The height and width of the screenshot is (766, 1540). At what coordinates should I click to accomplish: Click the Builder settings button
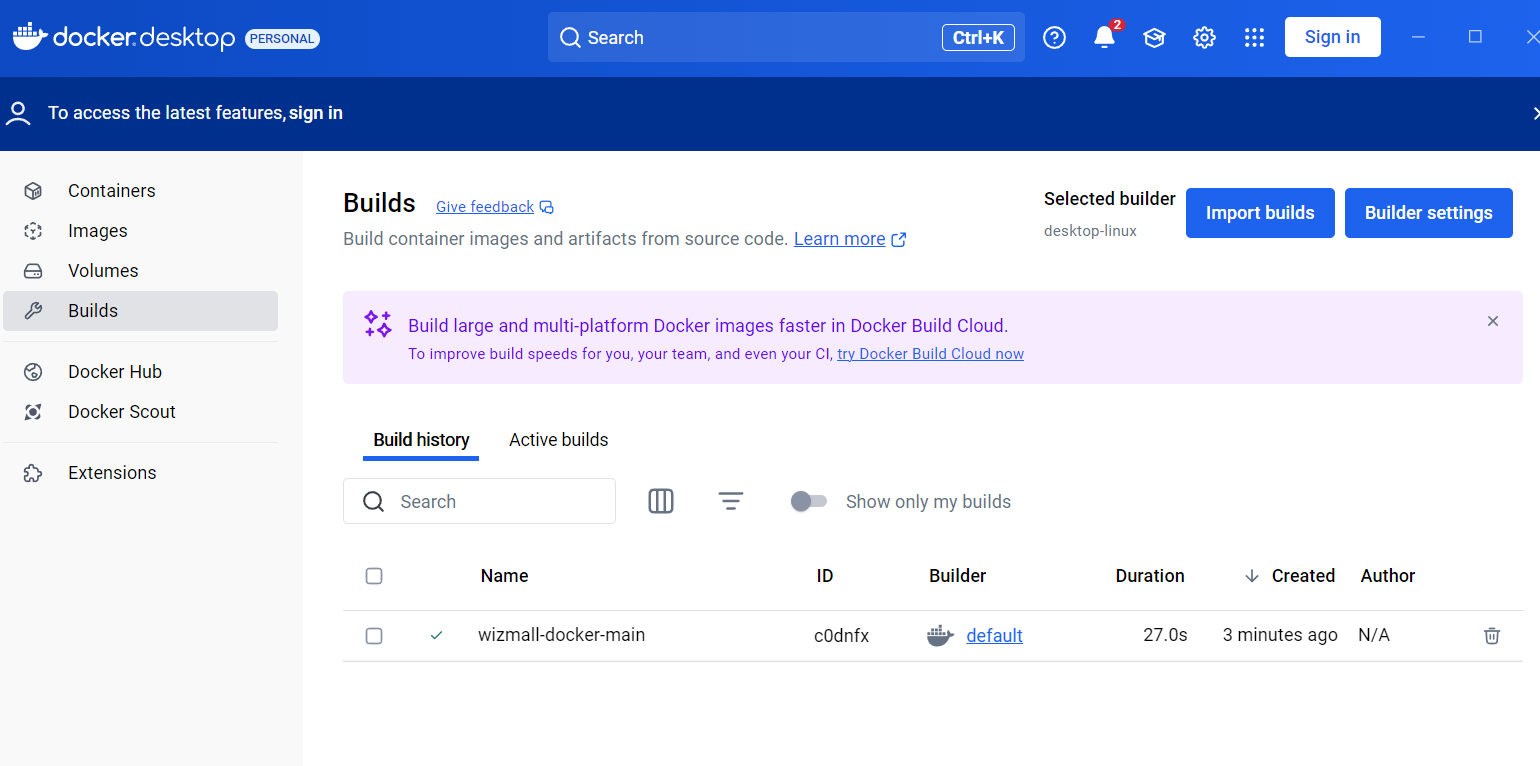(1428, 213)
